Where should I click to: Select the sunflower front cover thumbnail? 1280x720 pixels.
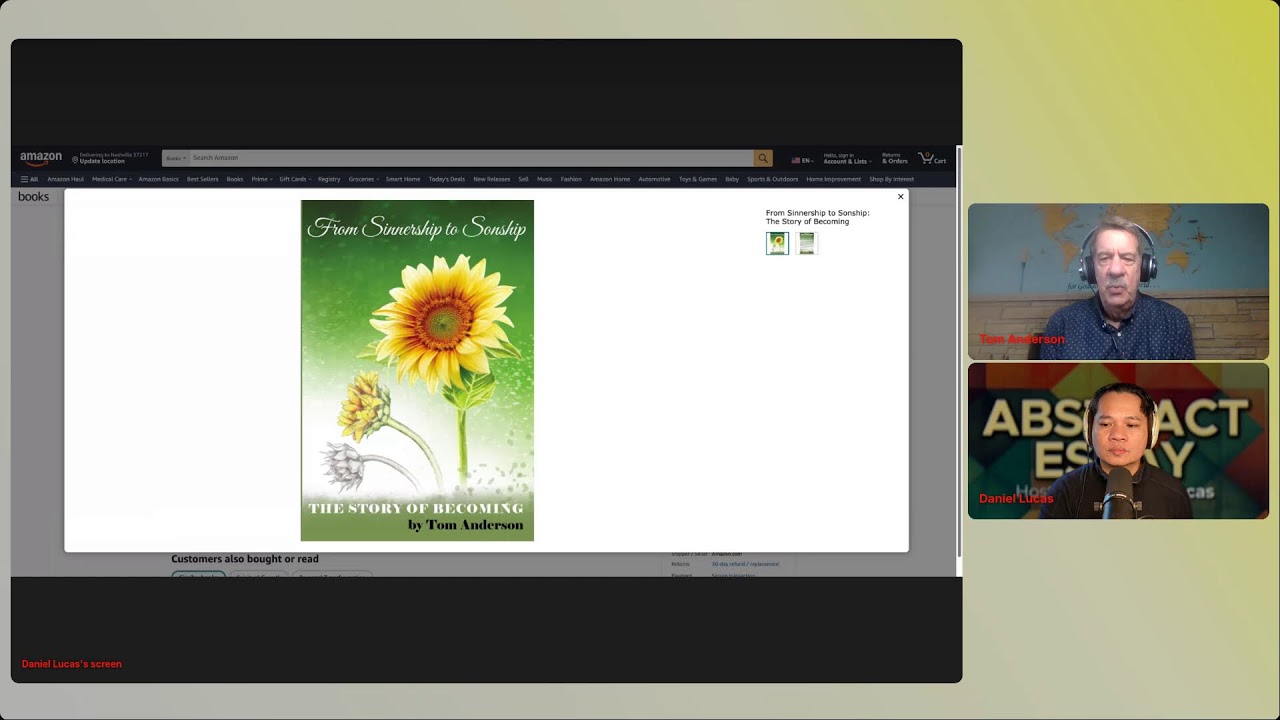(777, 243)
